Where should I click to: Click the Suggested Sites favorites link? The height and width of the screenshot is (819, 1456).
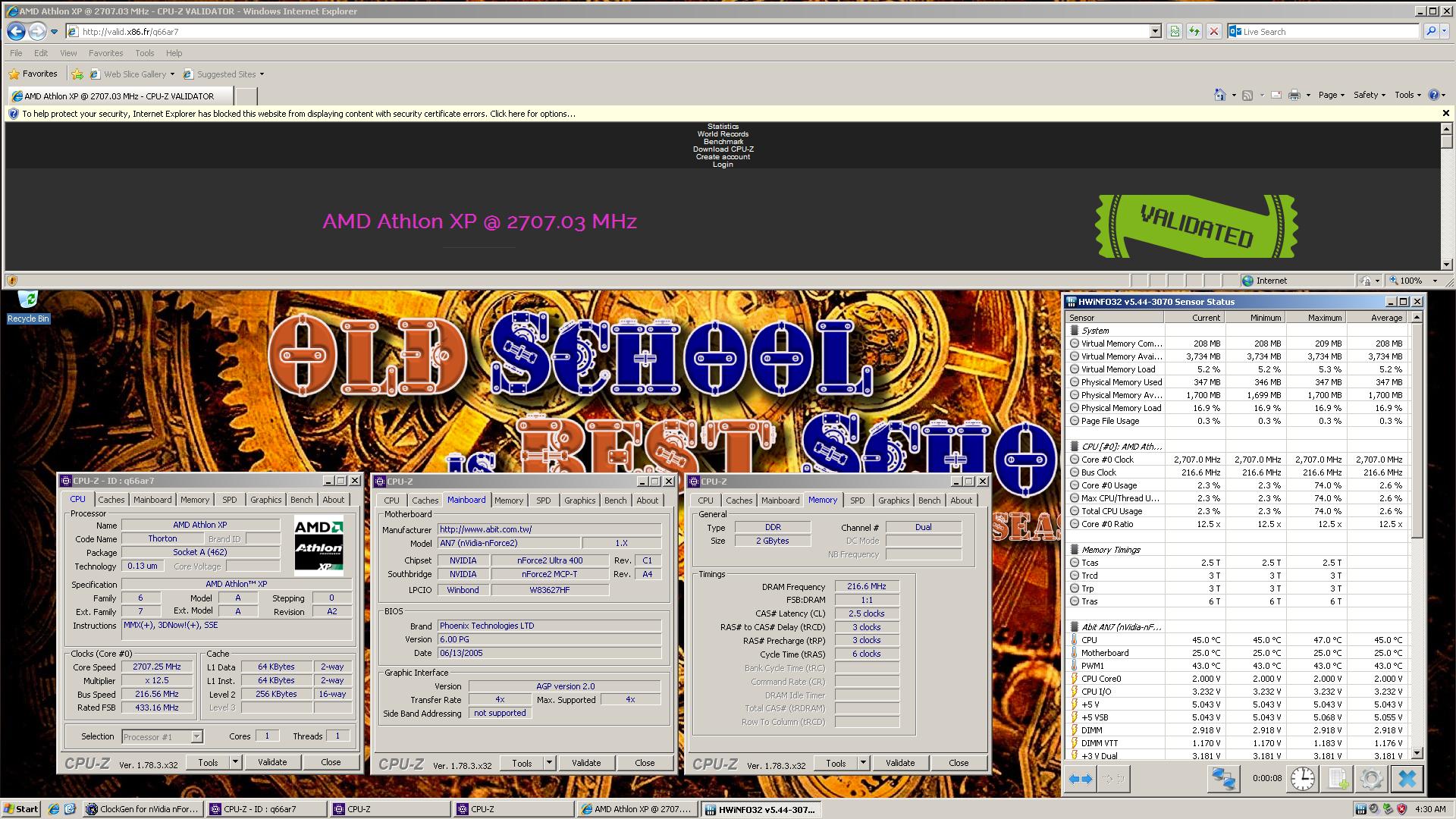tap(224, 74)
